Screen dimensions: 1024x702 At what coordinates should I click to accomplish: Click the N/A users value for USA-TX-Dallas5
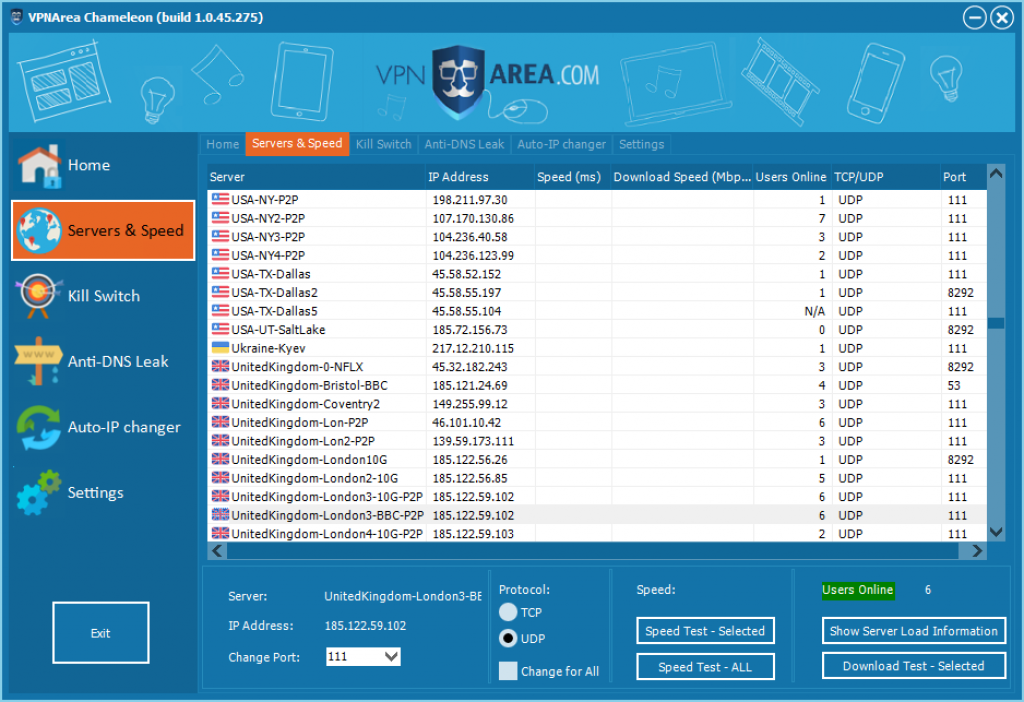[814, 311]
